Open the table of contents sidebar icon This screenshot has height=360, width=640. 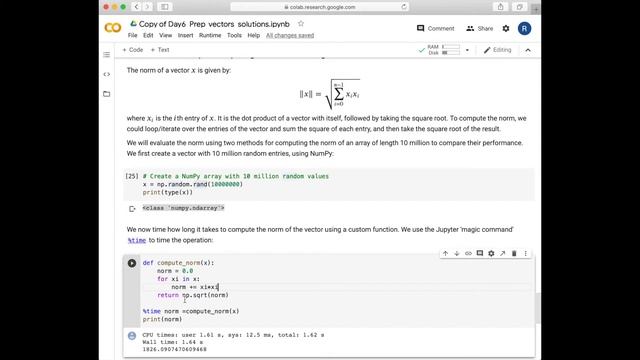tap(107, 55)
